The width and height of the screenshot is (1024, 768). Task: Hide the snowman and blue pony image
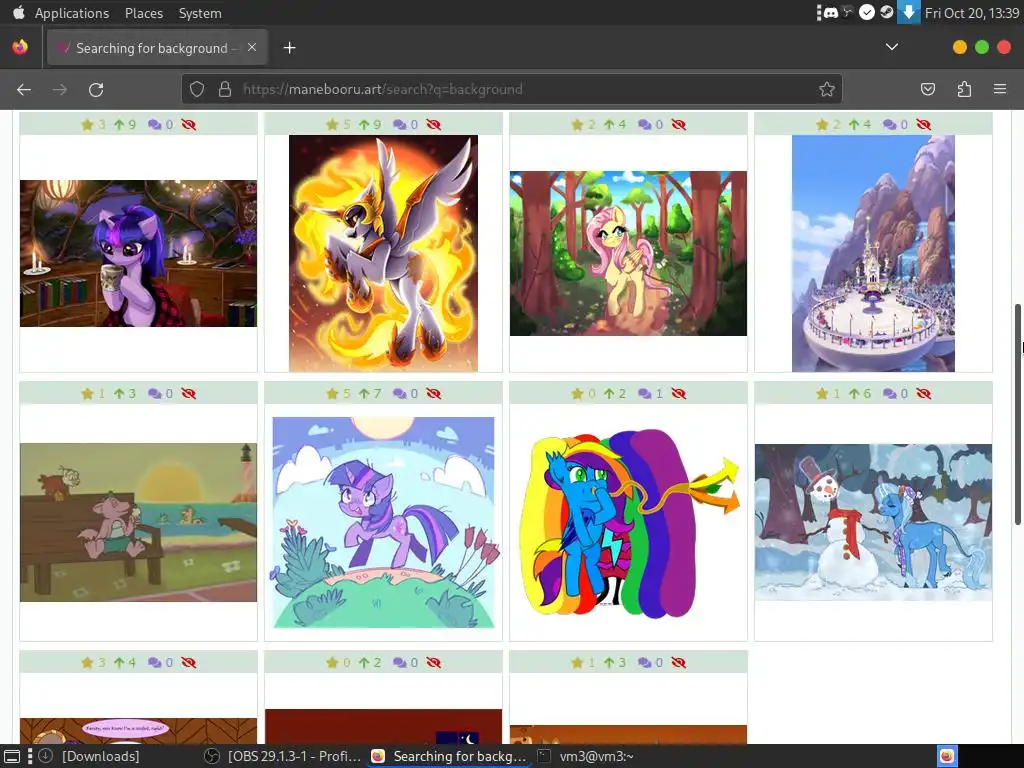(x=923, y=394)
